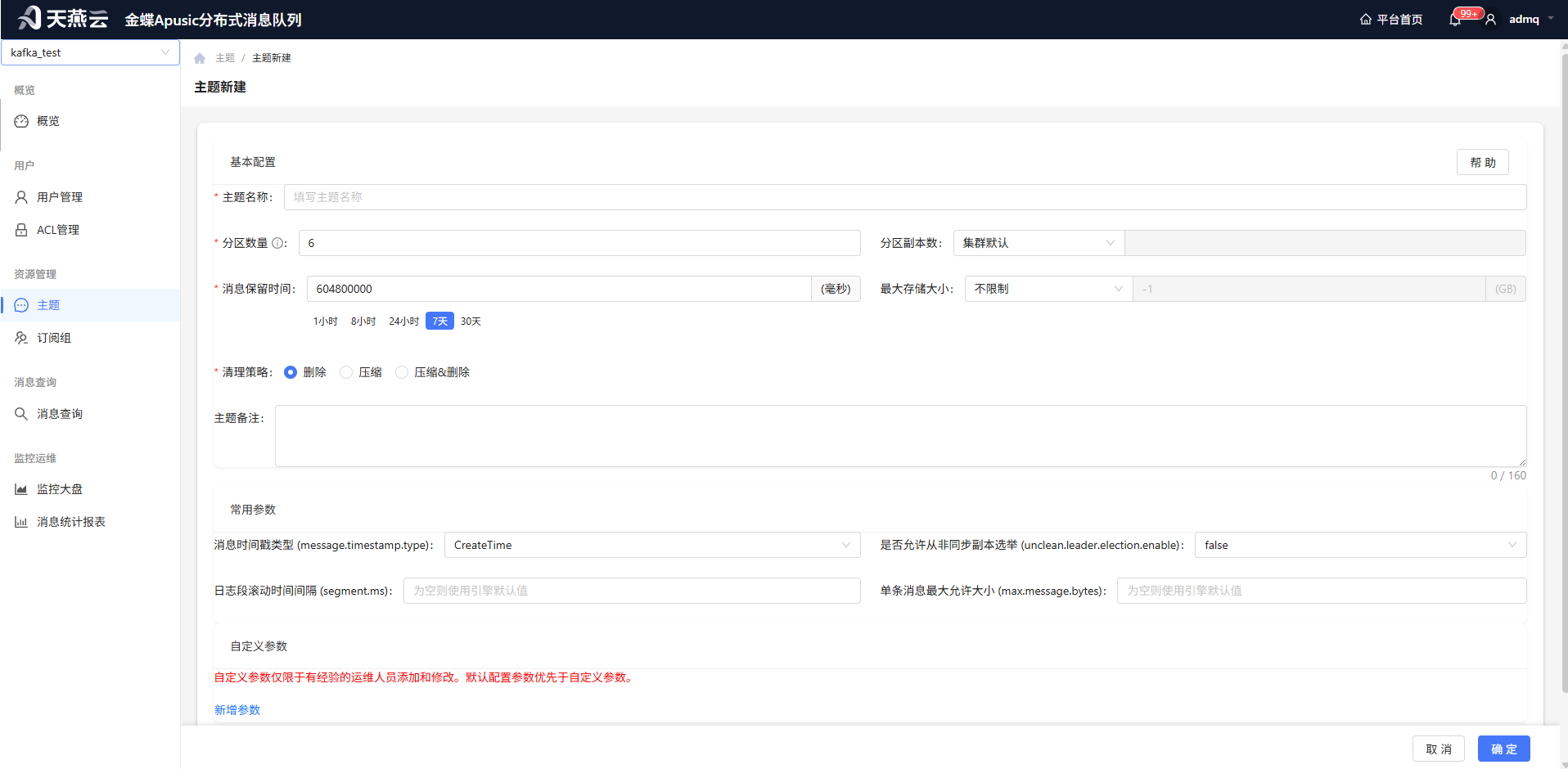This screenshot has width=1568, height=769.
Task: Select the 压缩 cleanup policy radio
Action: point(346,372)
